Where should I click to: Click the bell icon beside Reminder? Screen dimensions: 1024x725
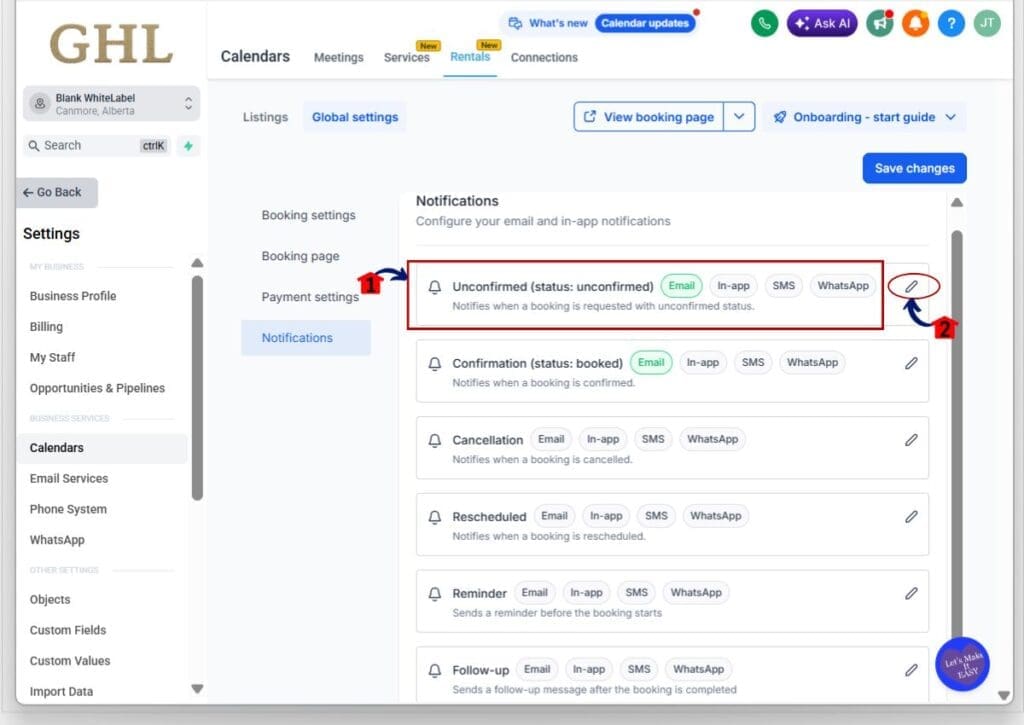pos(435,594)
